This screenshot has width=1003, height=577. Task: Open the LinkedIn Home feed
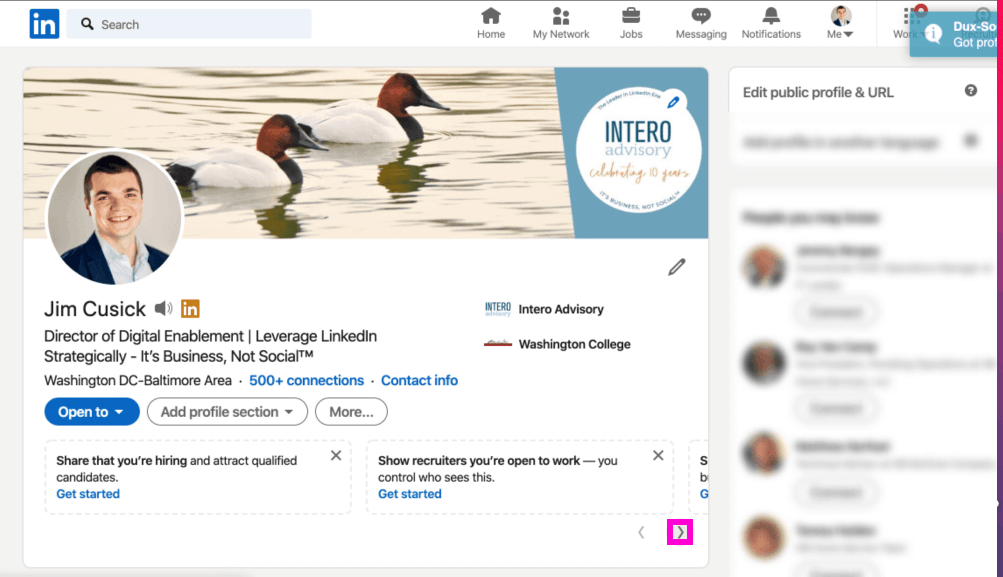490,23
